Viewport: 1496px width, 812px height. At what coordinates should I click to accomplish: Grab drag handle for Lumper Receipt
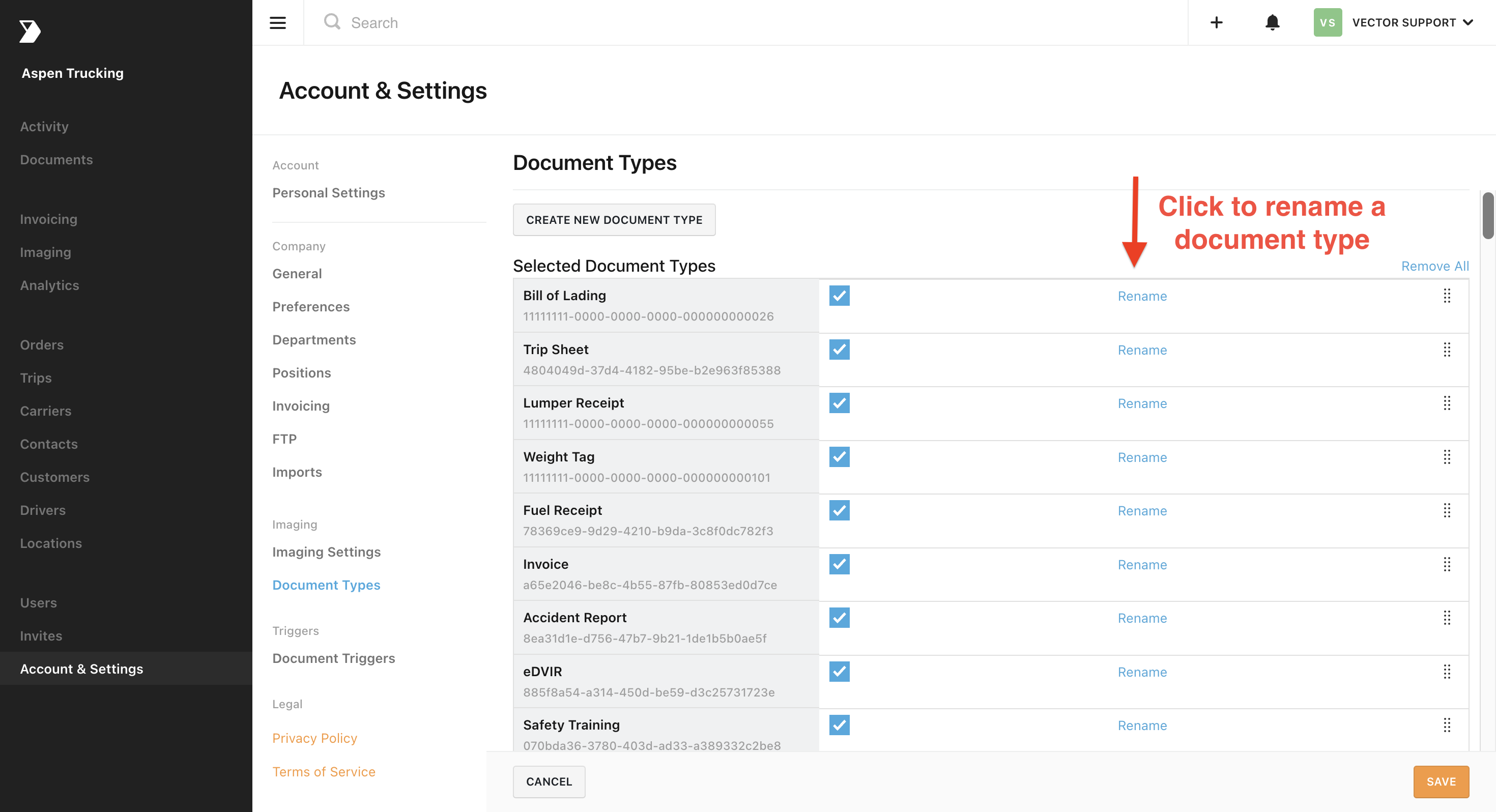pos(1447,403)
